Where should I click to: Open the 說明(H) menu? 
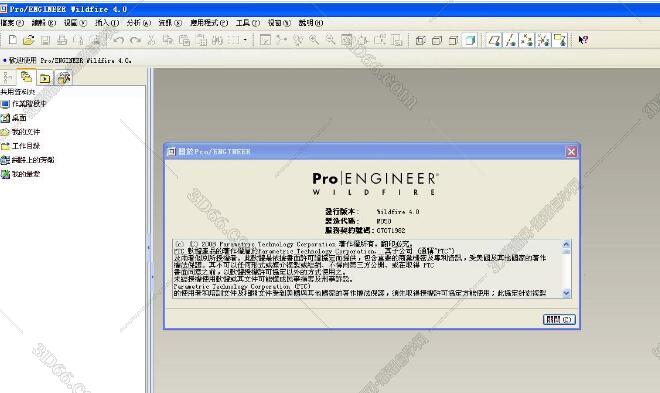pos(311,23)
